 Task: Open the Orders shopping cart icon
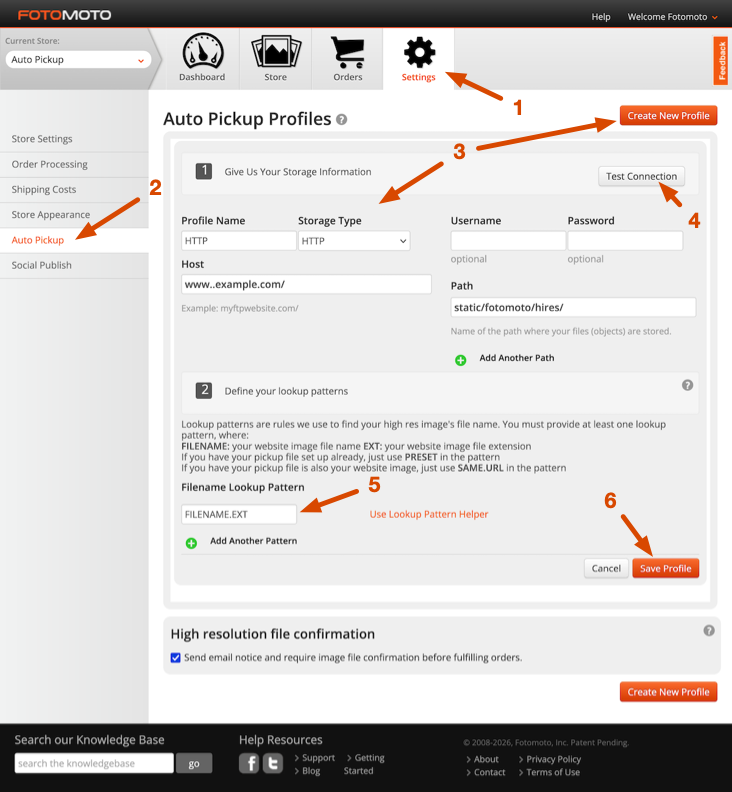[x=348, y=52]
